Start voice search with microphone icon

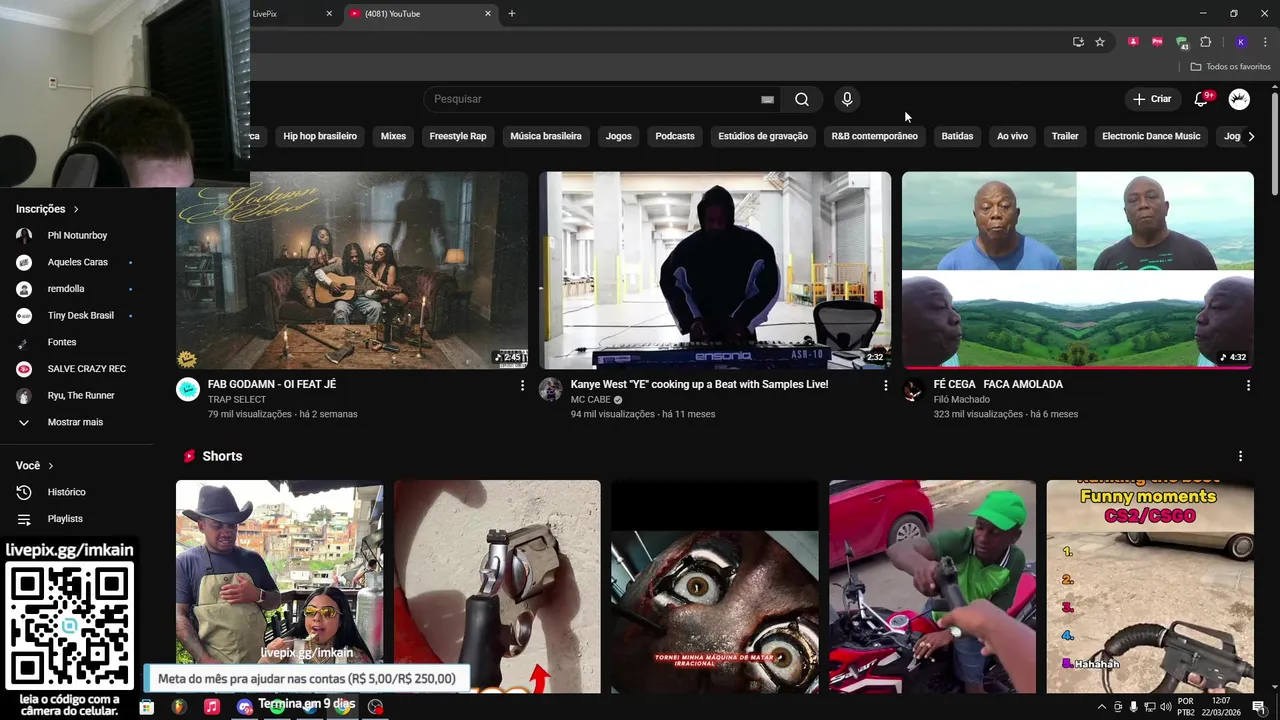pos(847,99)
